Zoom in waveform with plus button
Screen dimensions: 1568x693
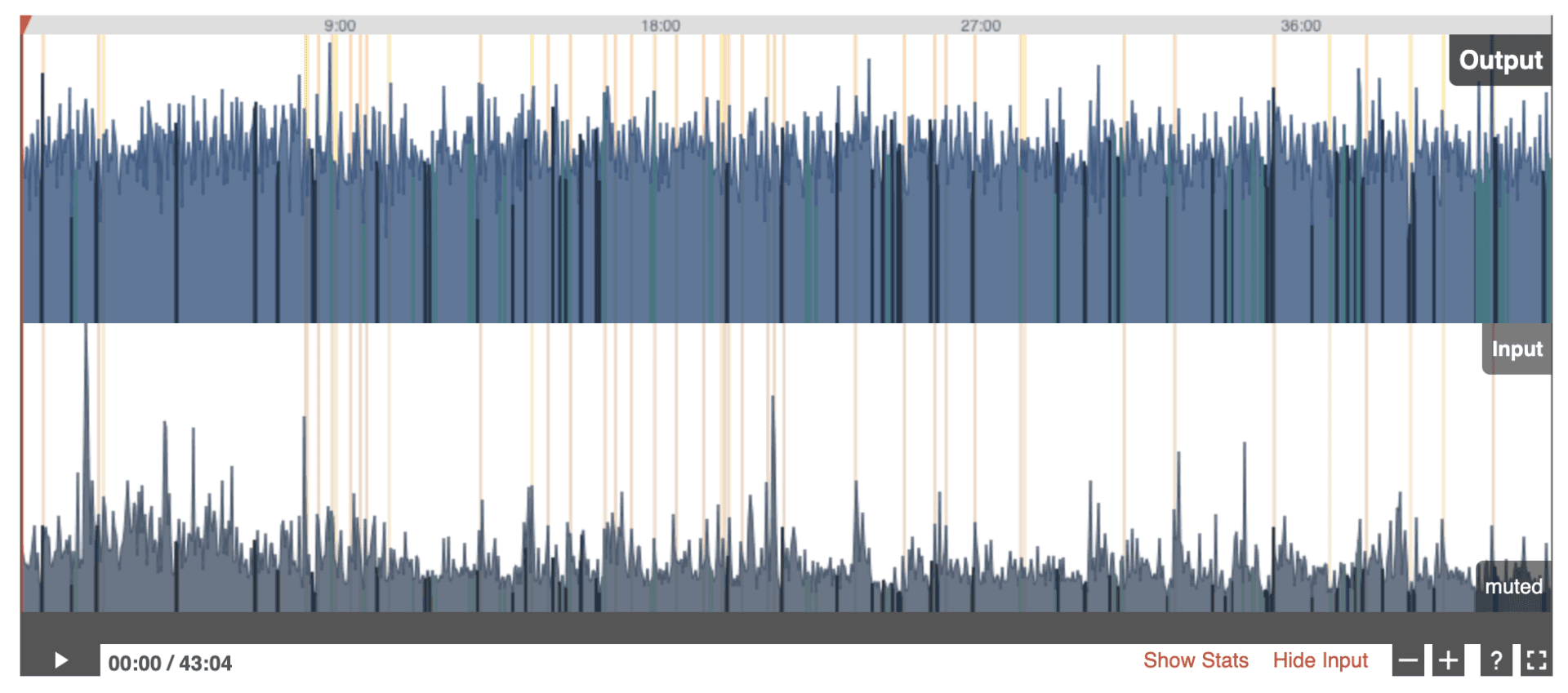click(x=1448, y=660)
